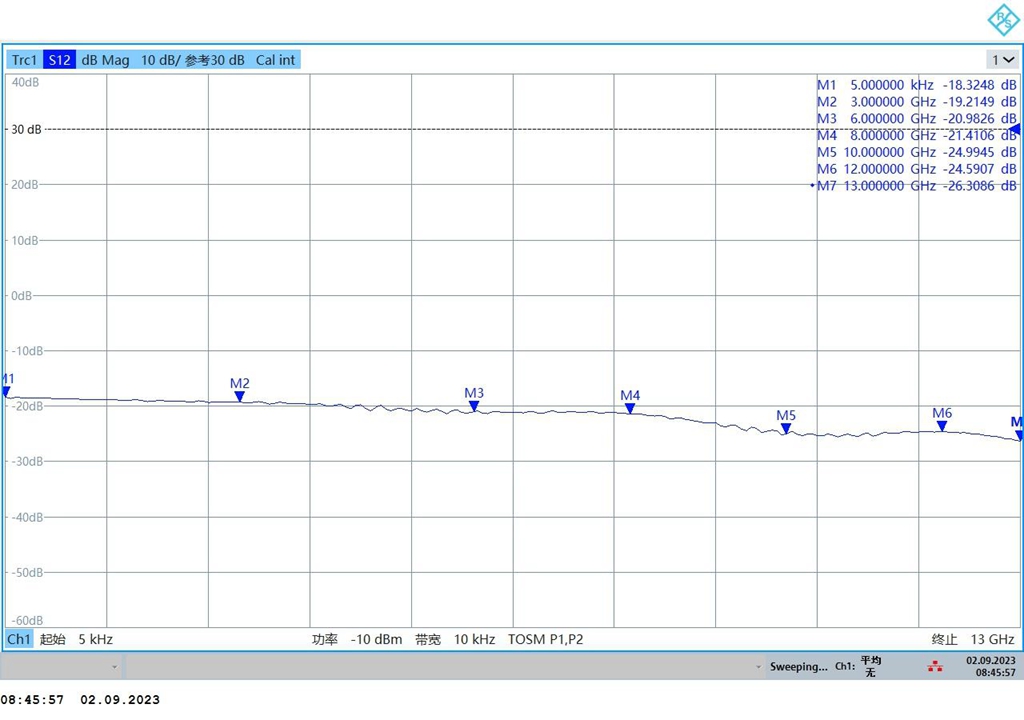The image size is (1024, 720).
Task: Select the M3 marker triangle on trace
Action: click(474, 407)
